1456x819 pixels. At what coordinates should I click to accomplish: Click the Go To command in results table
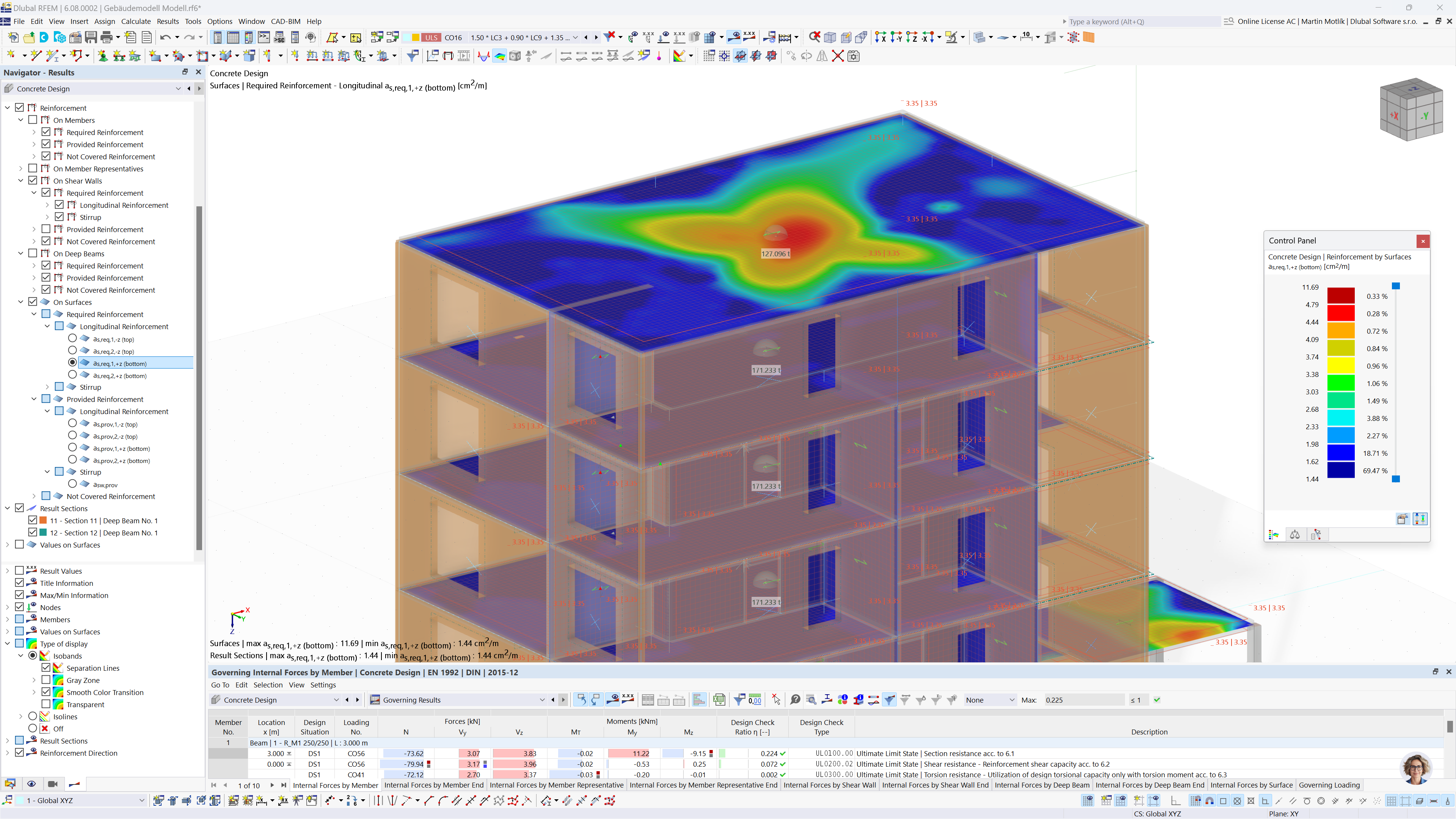pos(220,684)
